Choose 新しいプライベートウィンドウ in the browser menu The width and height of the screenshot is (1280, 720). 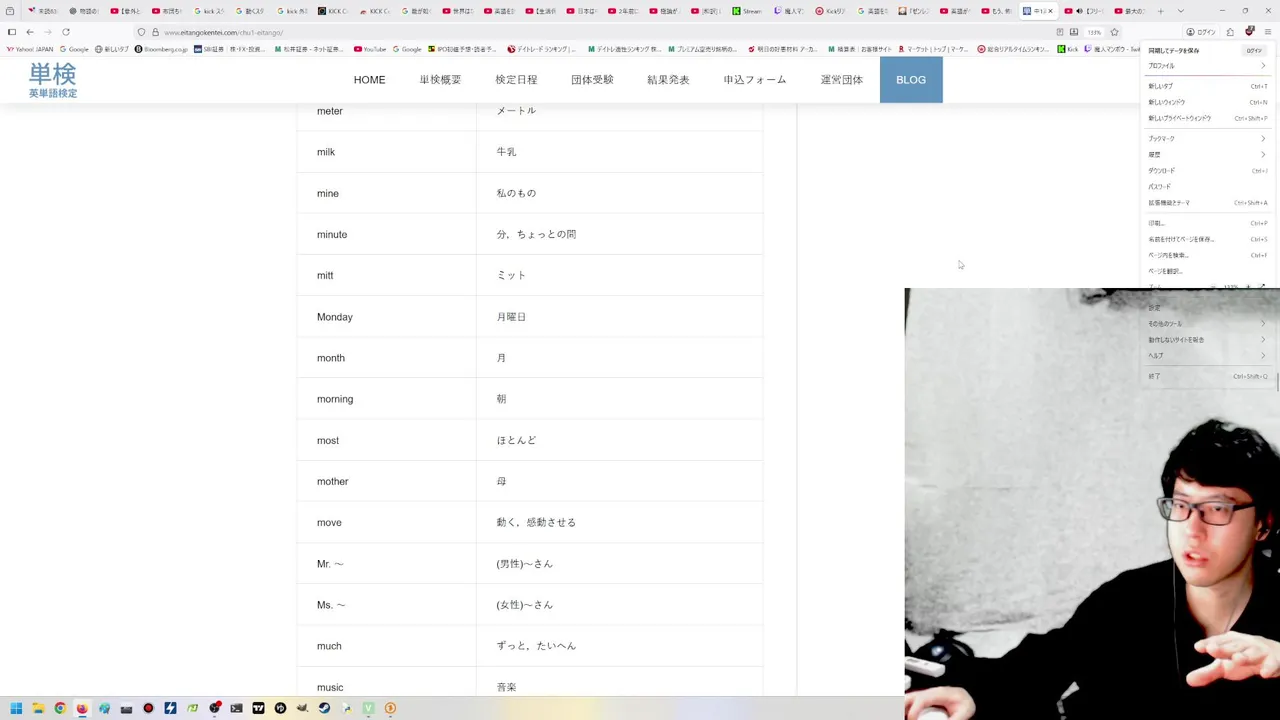coord(1206,118)
